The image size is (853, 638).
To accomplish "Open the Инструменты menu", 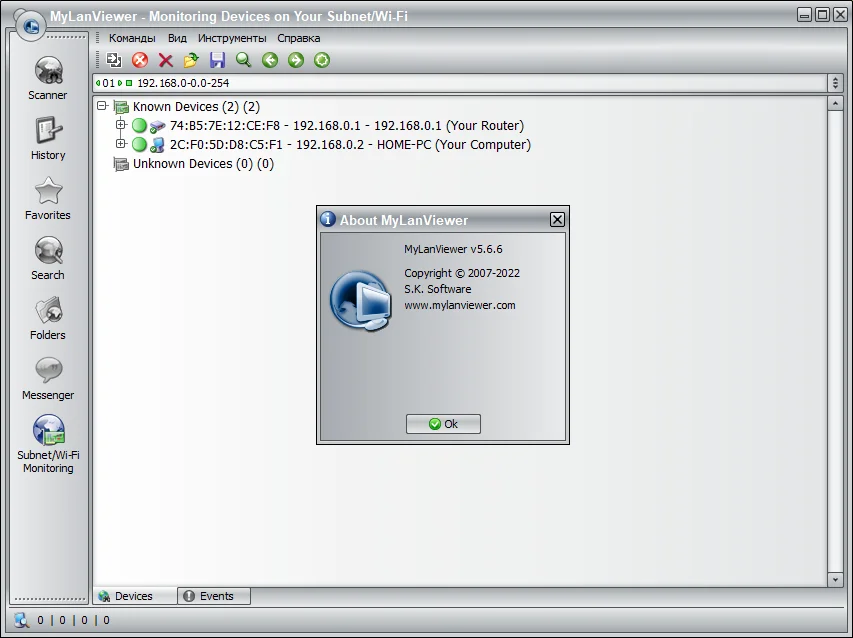I will pyautogui.click(x=232, y=38).
